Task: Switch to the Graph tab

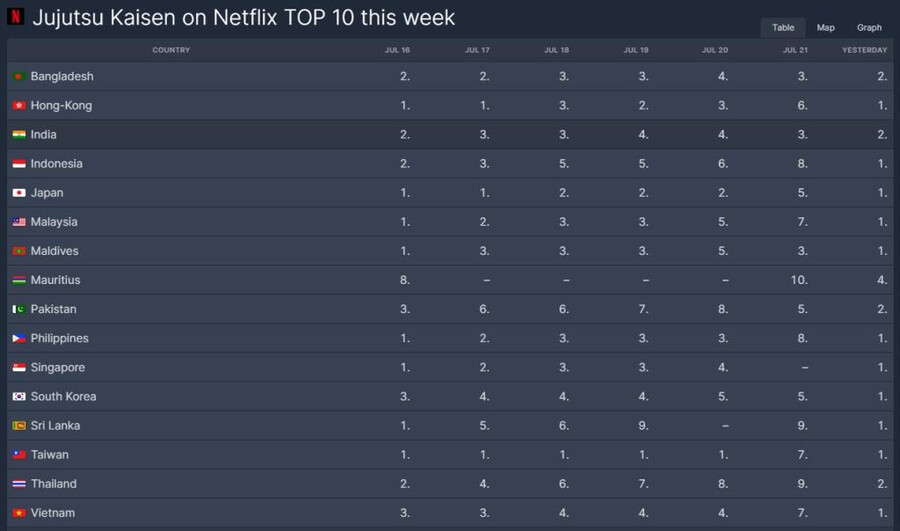Action: (869, 28)
